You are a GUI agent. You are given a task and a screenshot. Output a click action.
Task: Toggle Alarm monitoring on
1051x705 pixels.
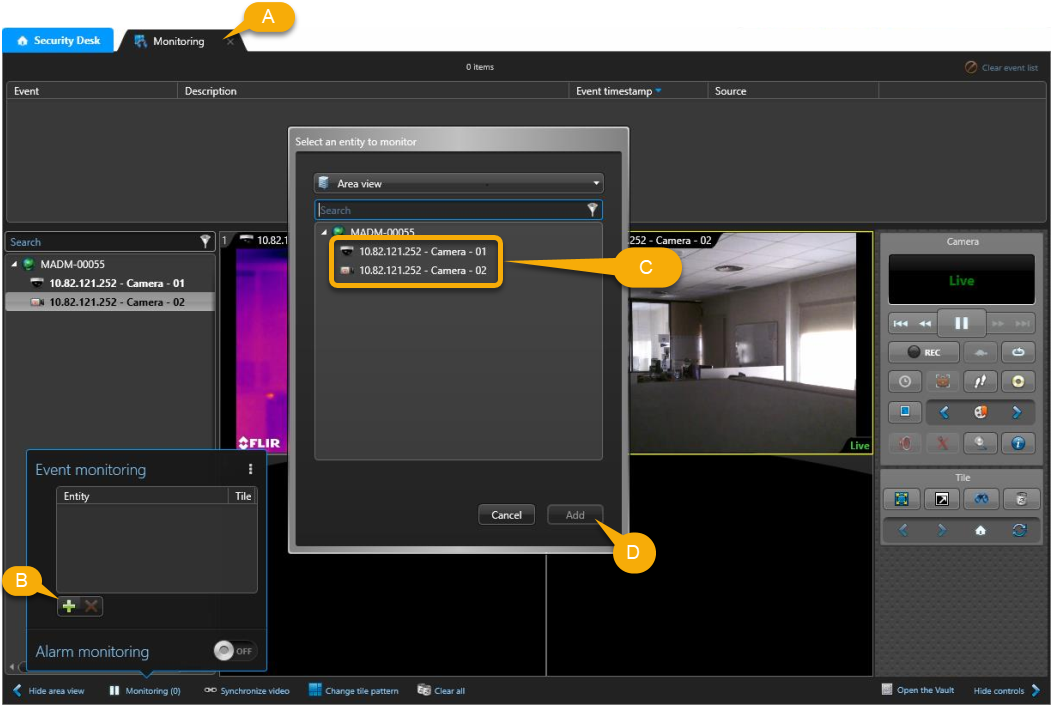click(234, 651)
